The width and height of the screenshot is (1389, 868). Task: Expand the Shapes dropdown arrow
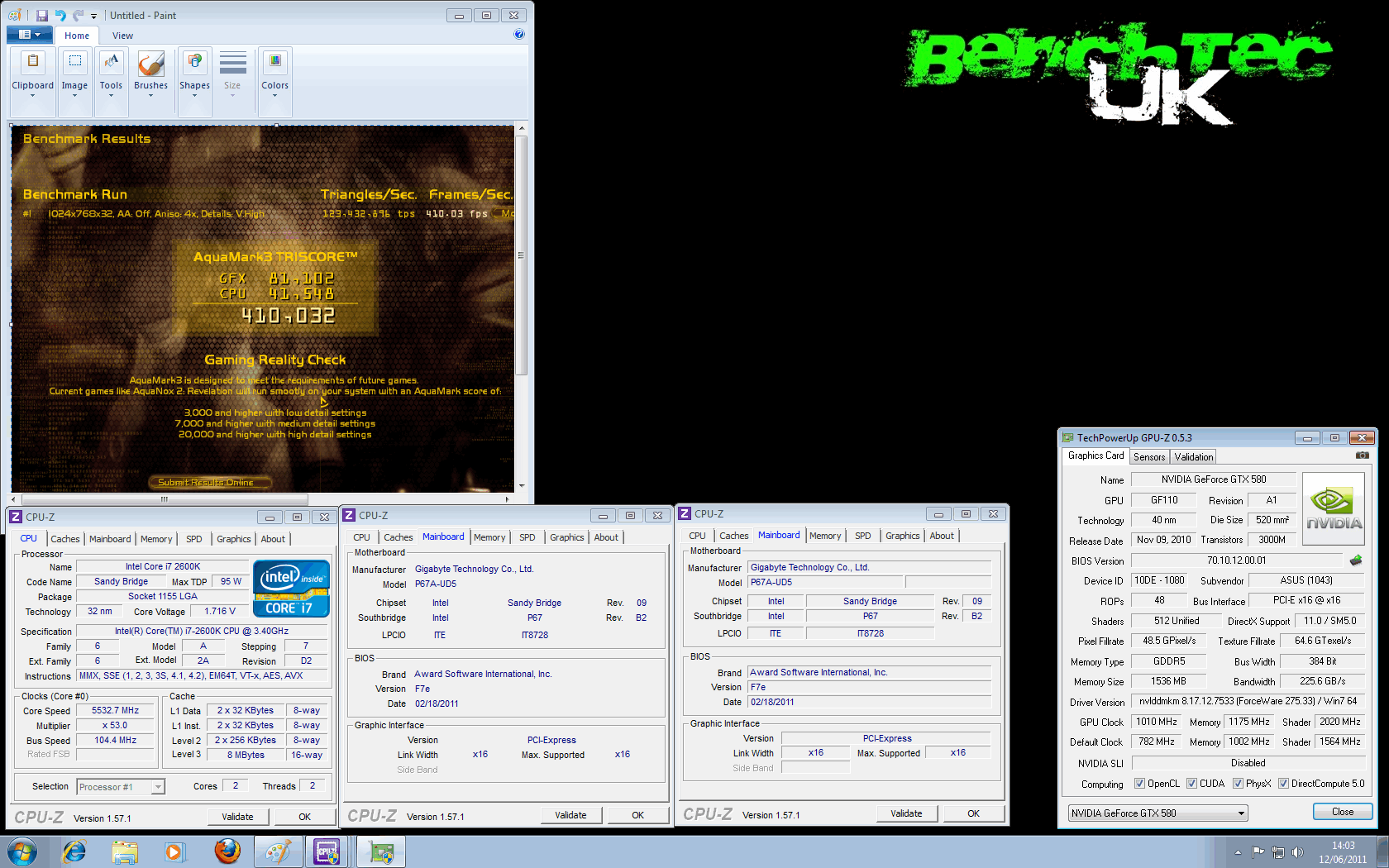(x=194, y=96)
